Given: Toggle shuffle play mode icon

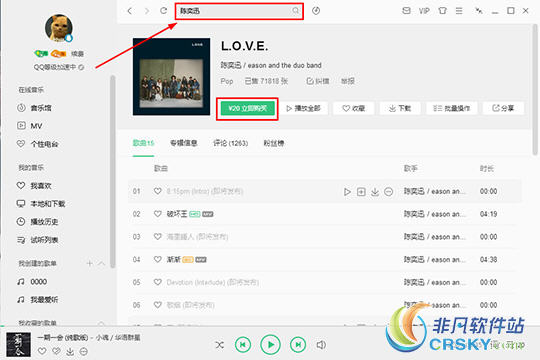Looking at the screenshot, I should (219, 344).
